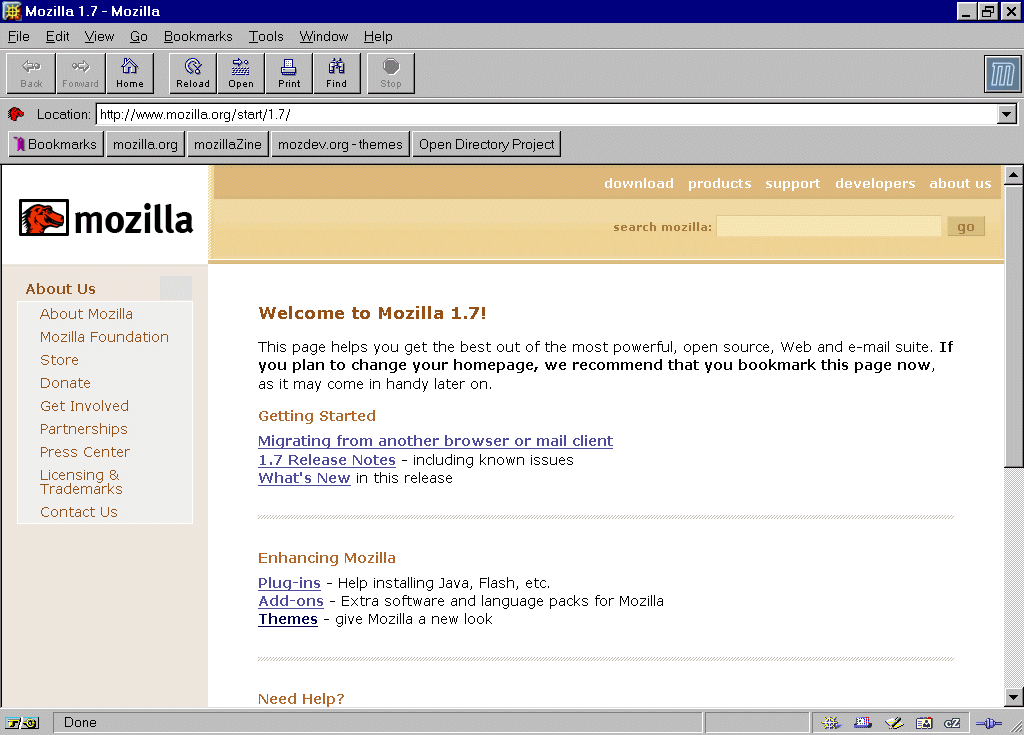Open About Mozilla in the sidebar
Image resolution: width=1024 pixels, height=735 pixels.
click(86, 314)
